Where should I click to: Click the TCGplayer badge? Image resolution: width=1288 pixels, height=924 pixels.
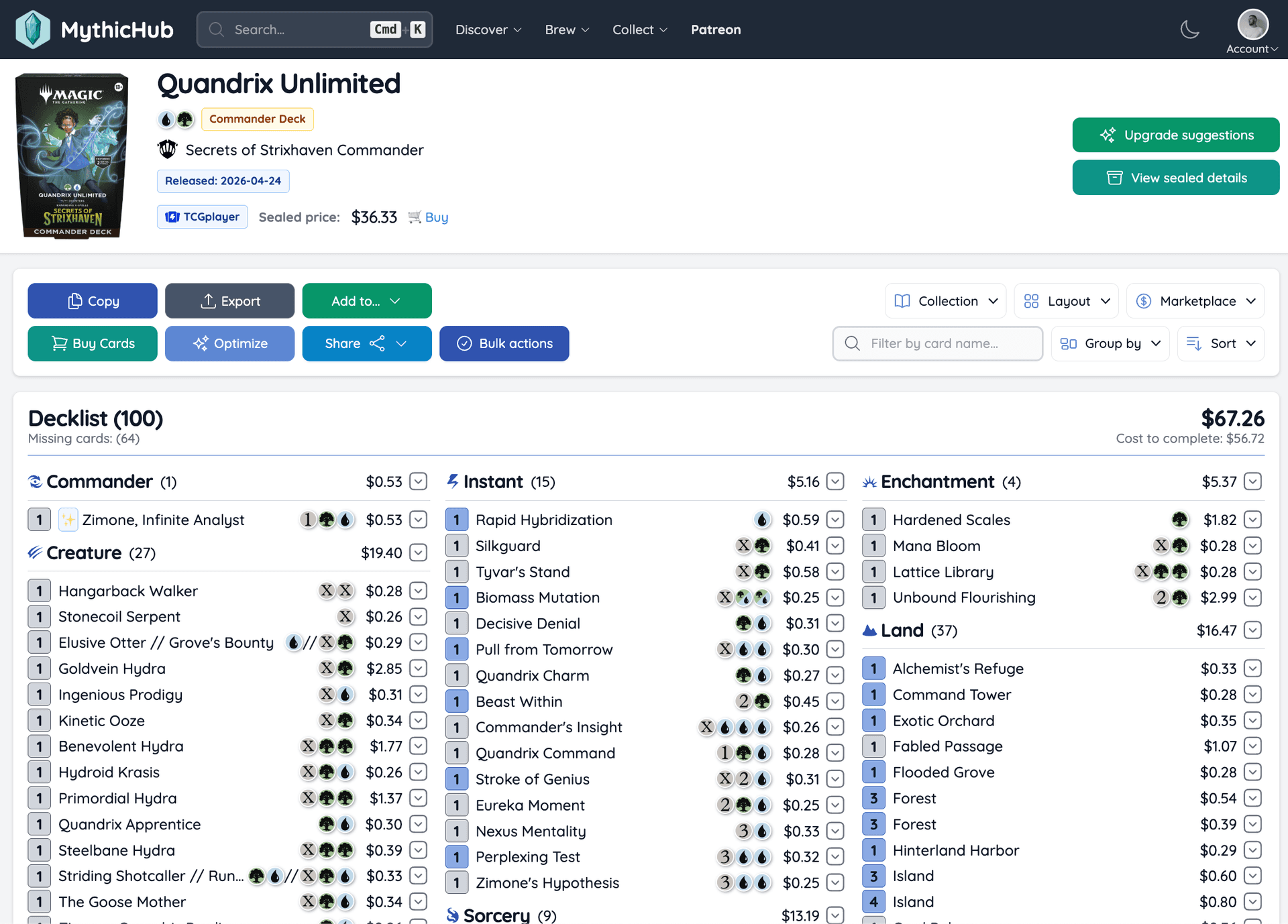point(203,217)
